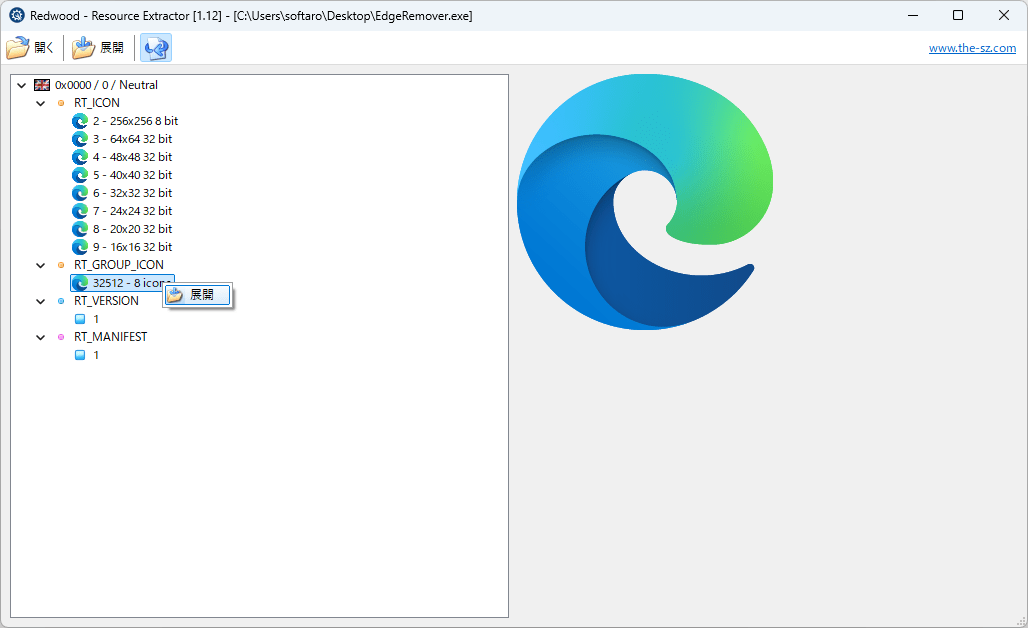
Task: Select item 1 under RT_VERSION
Action: click(x=87, y=319)
